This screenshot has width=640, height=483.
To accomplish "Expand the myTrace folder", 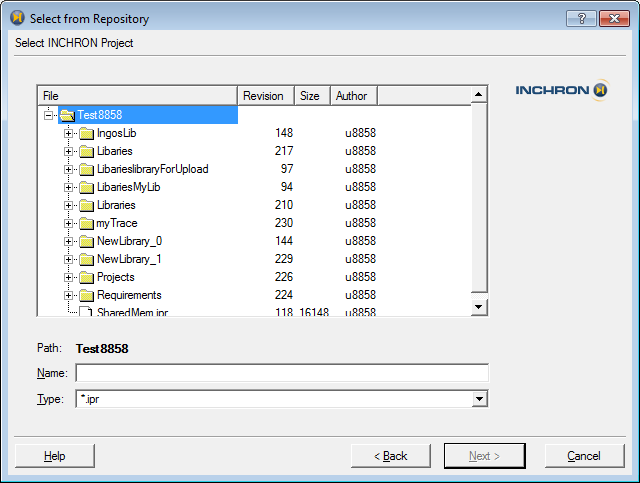I will pyautogui.click(x=68, y=223).
